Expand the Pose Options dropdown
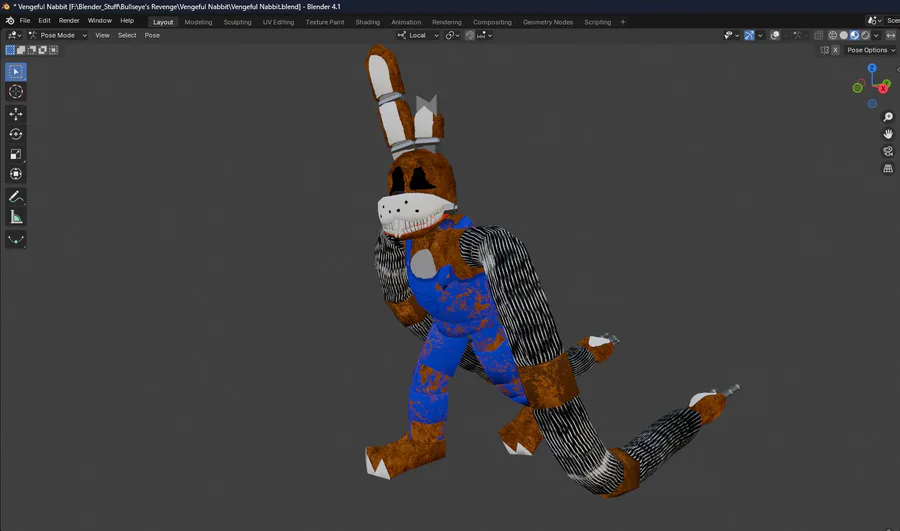Screen dimensions: 900x531 pos(871,50)
